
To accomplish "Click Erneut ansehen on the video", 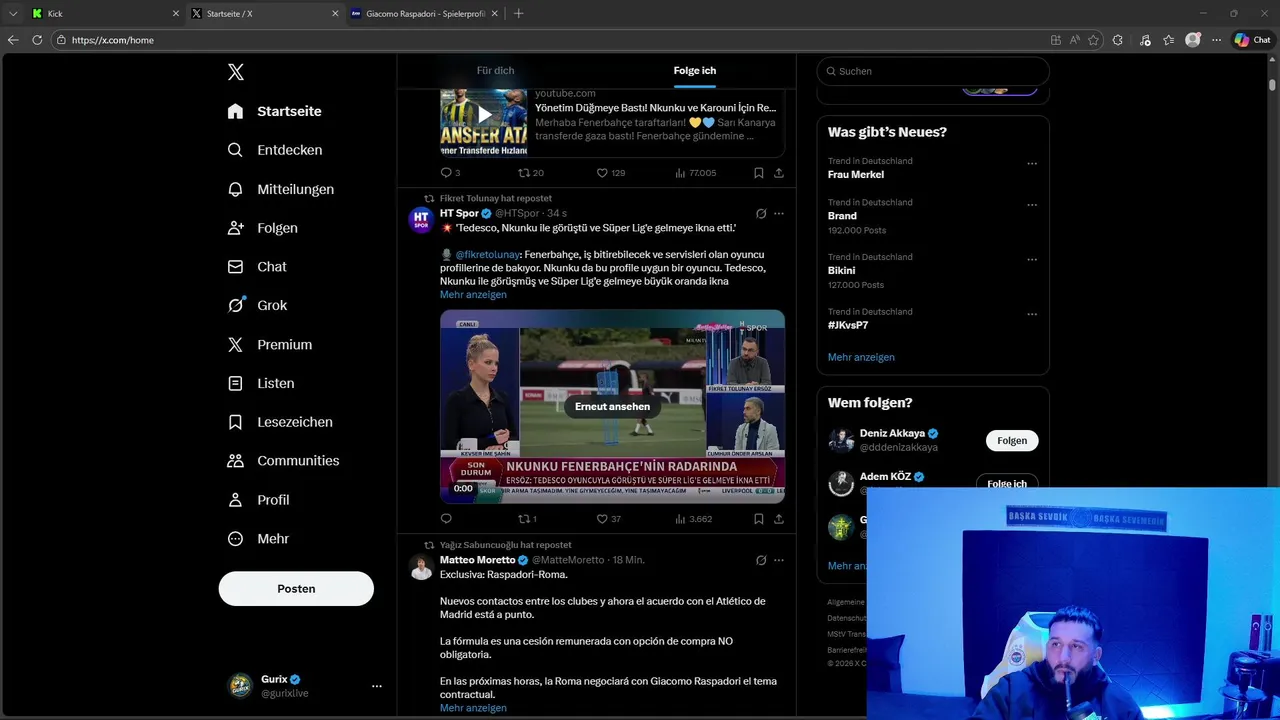I will click(612, 407).
